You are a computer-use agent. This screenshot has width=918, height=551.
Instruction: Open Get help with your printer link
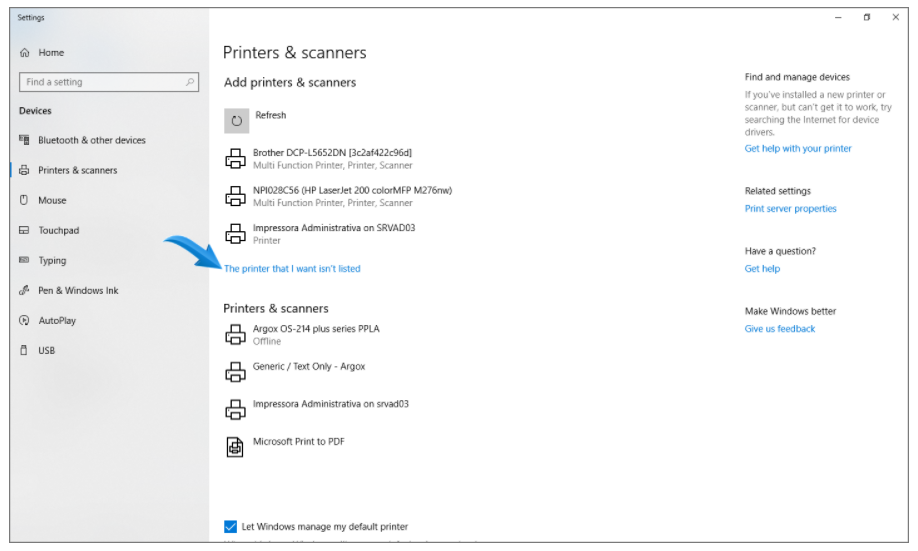coord(798,149)
